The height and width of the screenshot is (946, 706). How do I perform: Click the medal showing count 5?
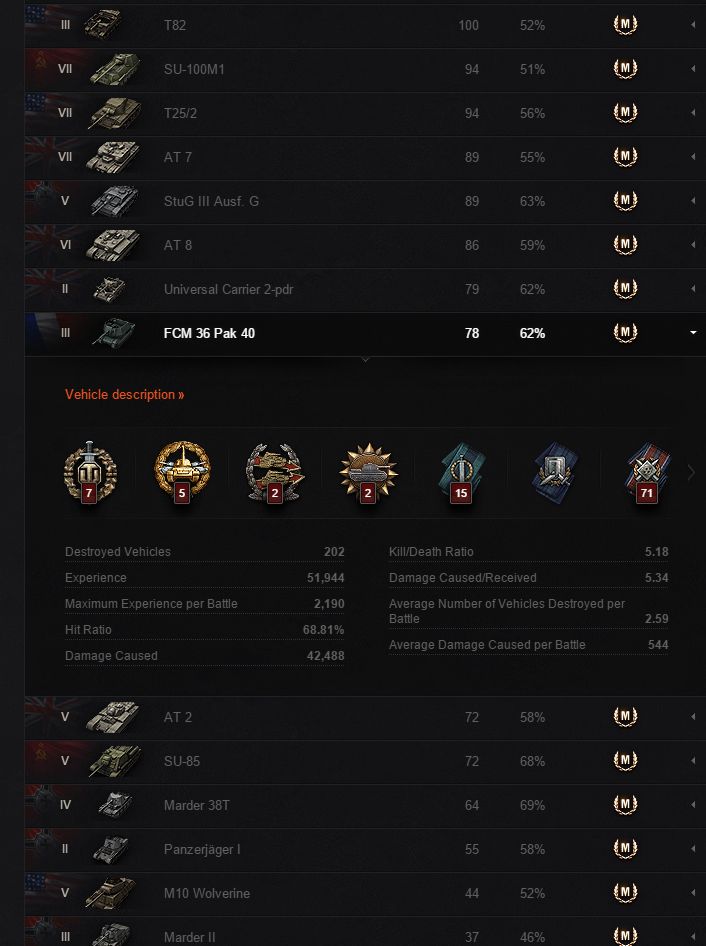[182, 472]
